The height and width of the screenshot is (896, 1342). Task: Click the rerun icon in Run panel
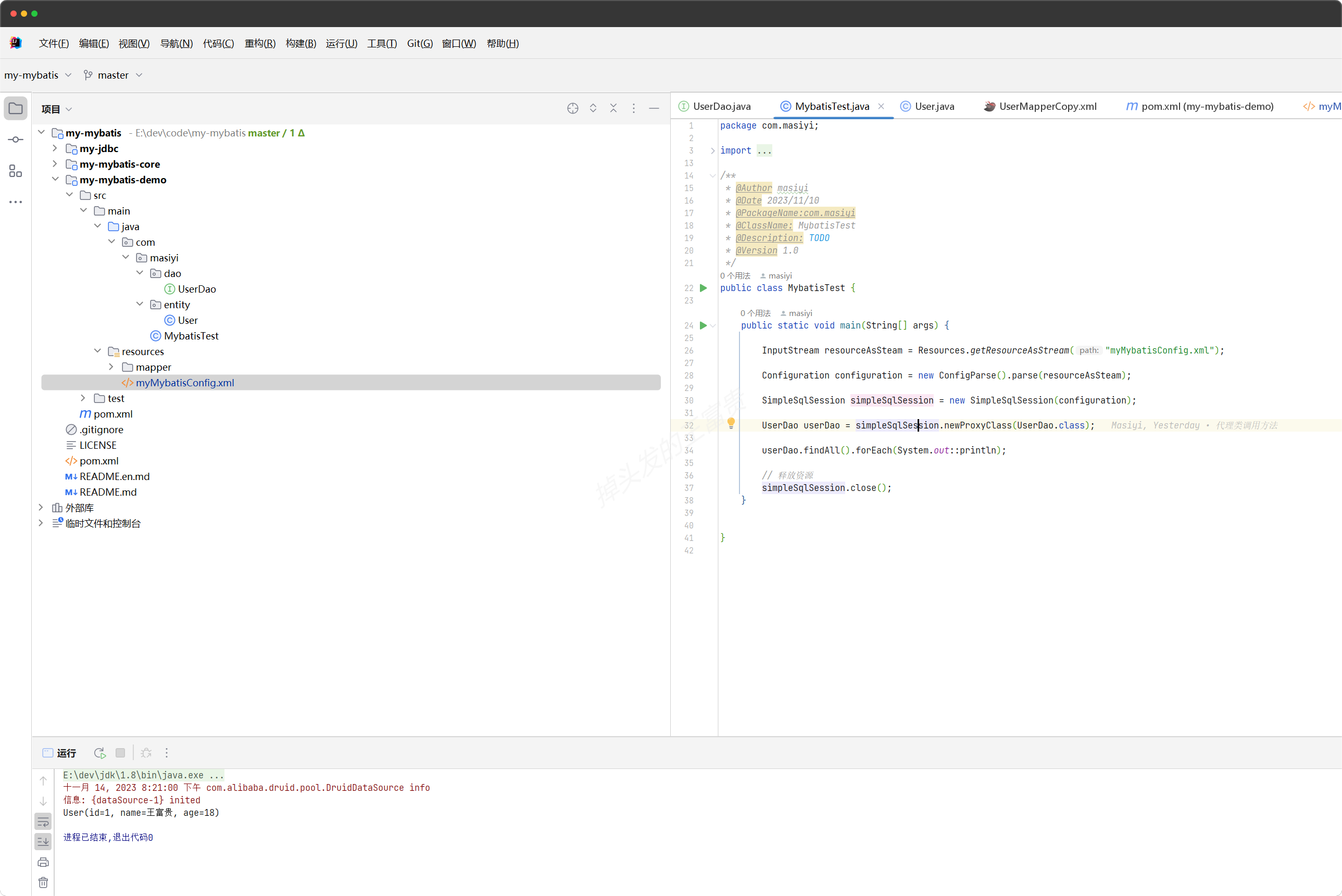(x=99, y=753)
